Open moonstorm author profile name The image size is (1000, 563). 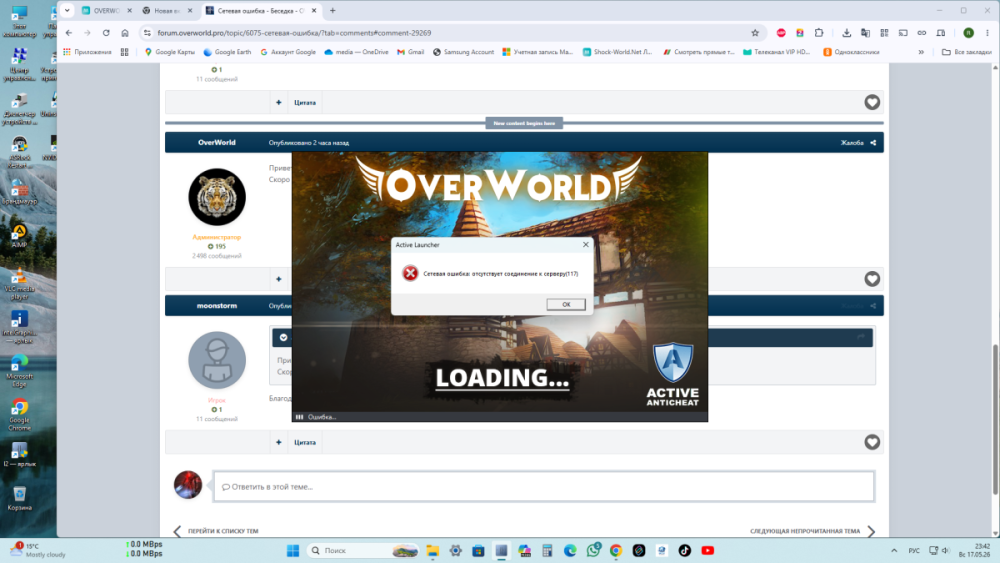(x=217, y=306)
